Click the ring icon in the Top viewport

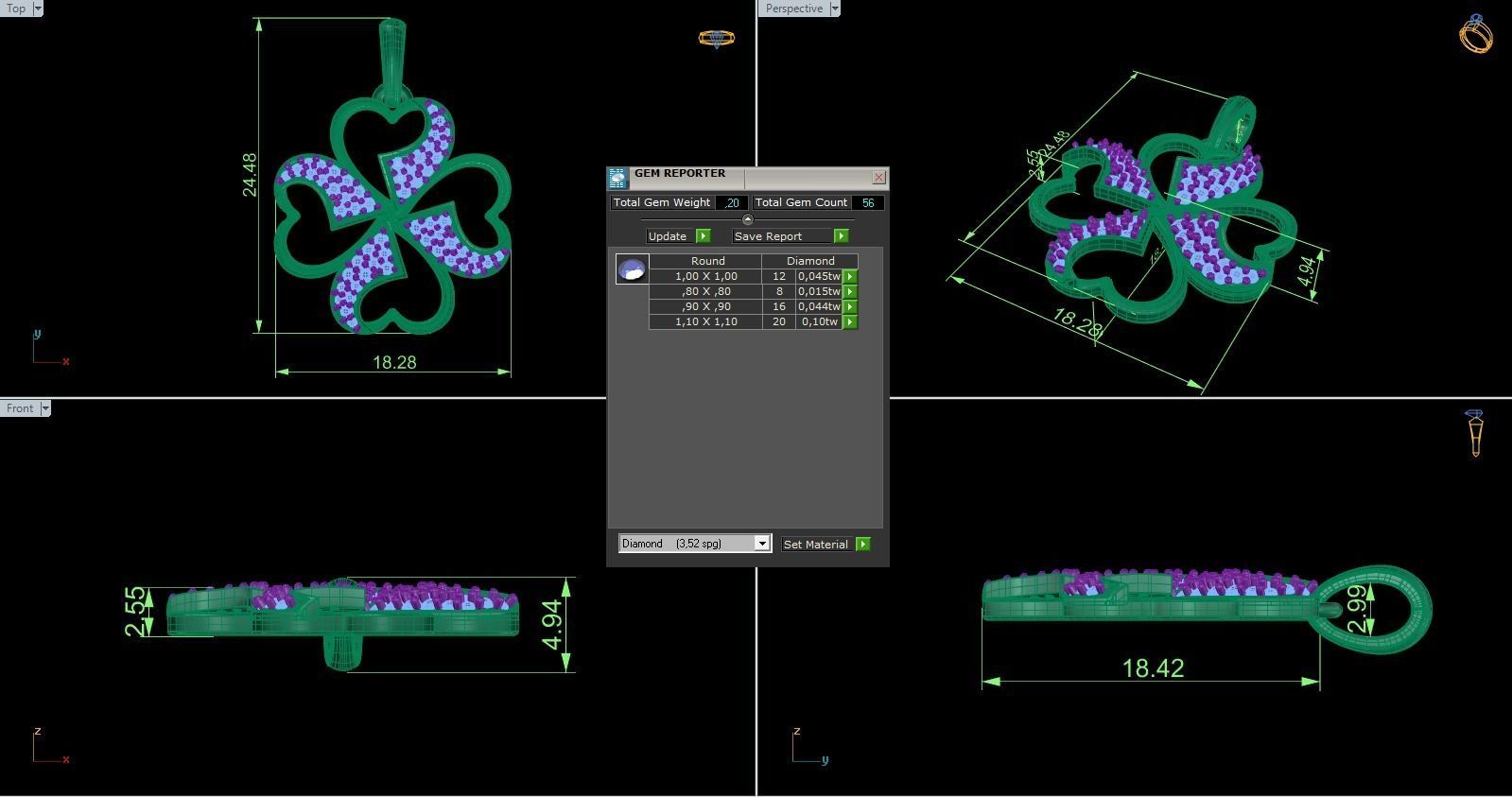click(x=716, y=39)
